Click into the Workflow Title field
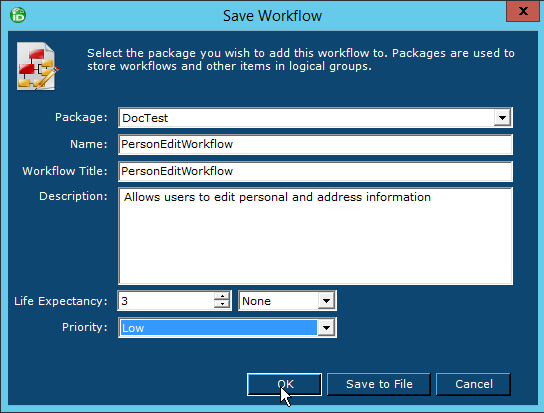The image size is (544, 413). 315,171
